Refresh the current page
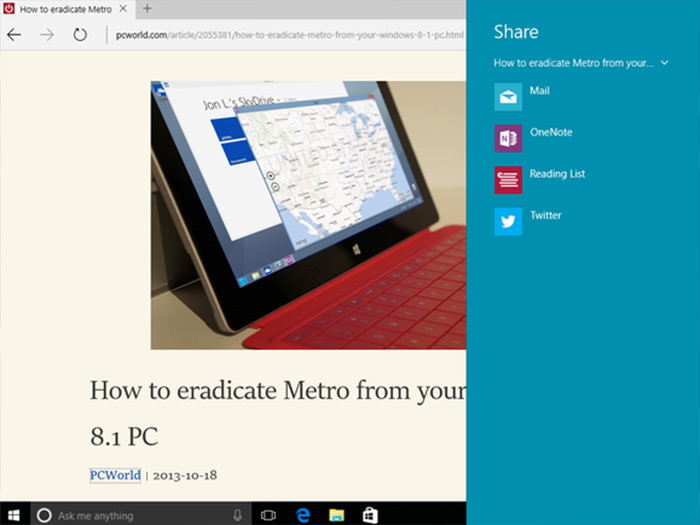This screenshot has height=525, width=700. click(x=80, y=35)
